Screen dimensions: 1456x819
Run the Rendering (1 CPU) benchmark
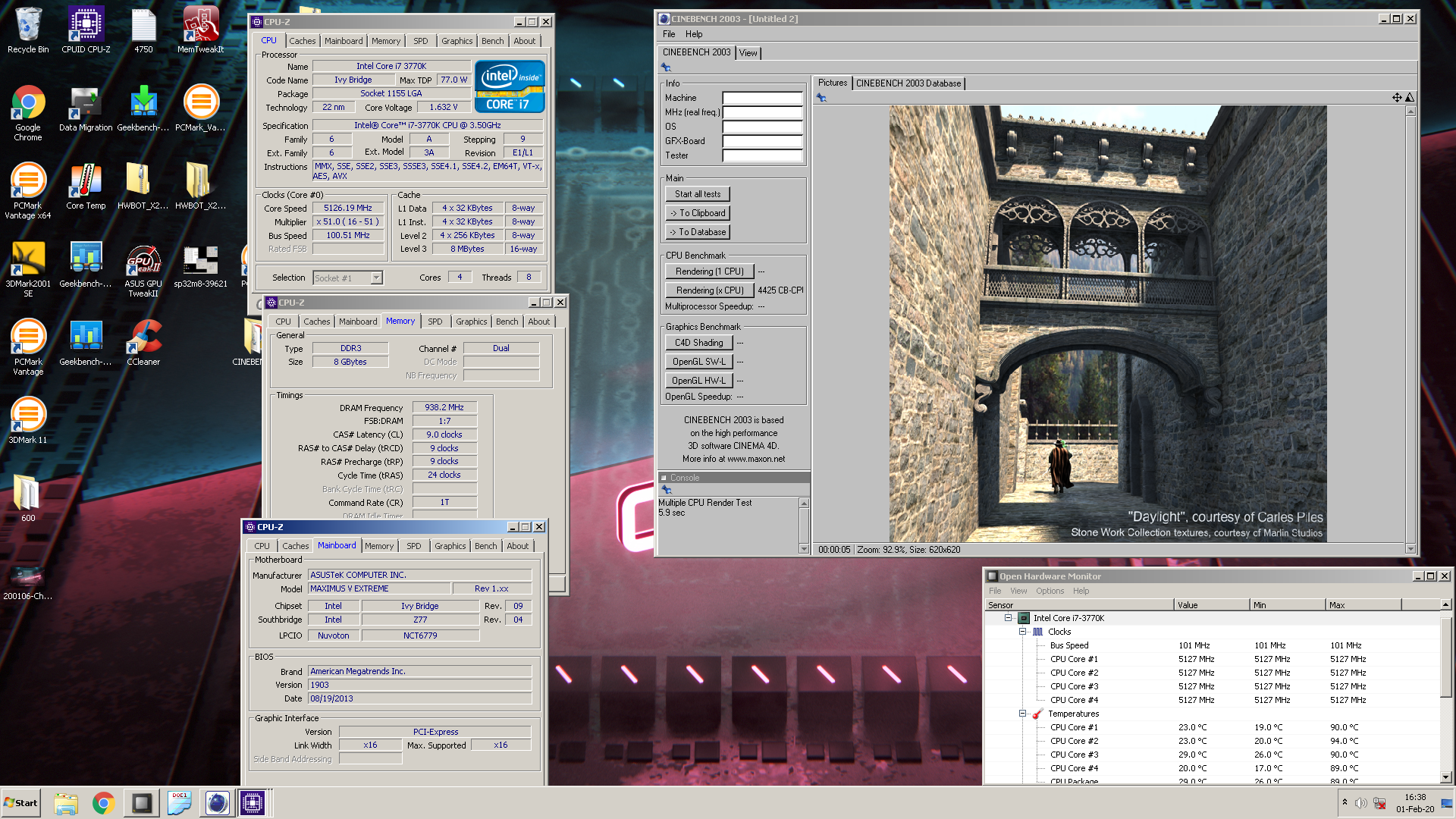710,271
